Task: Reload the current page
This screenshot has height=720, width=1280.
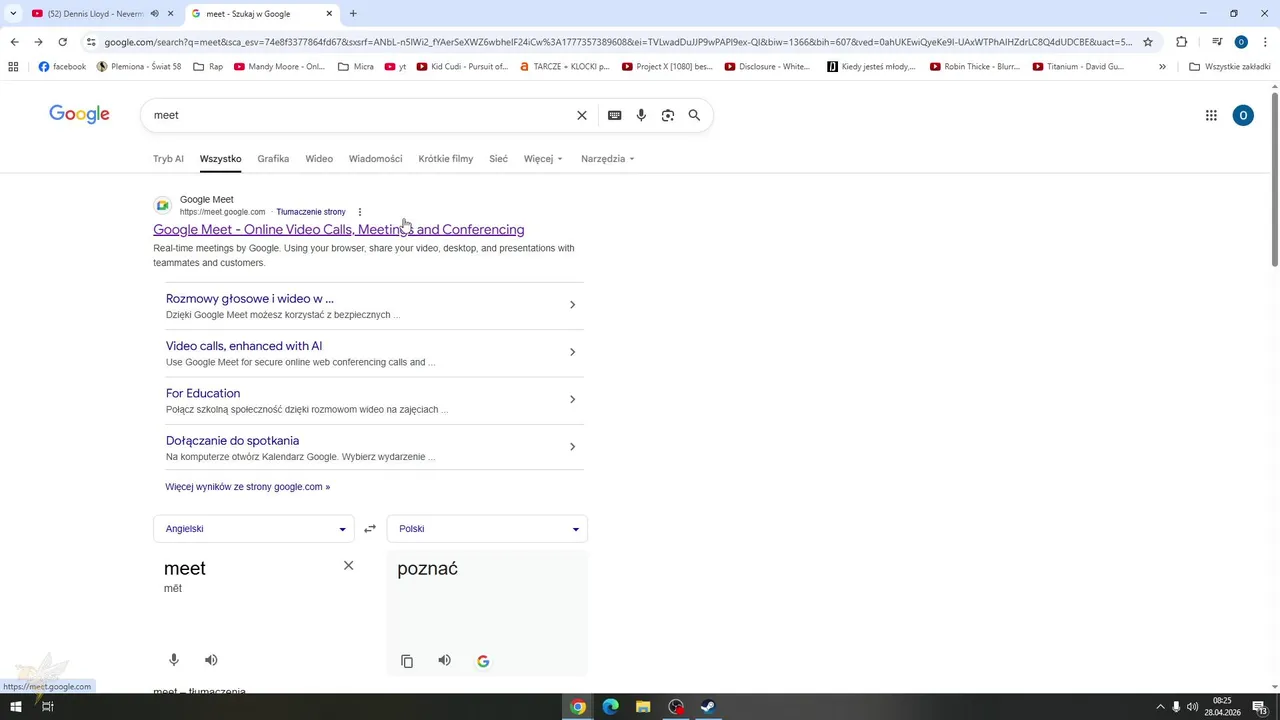Action: (x=62, y=42)
